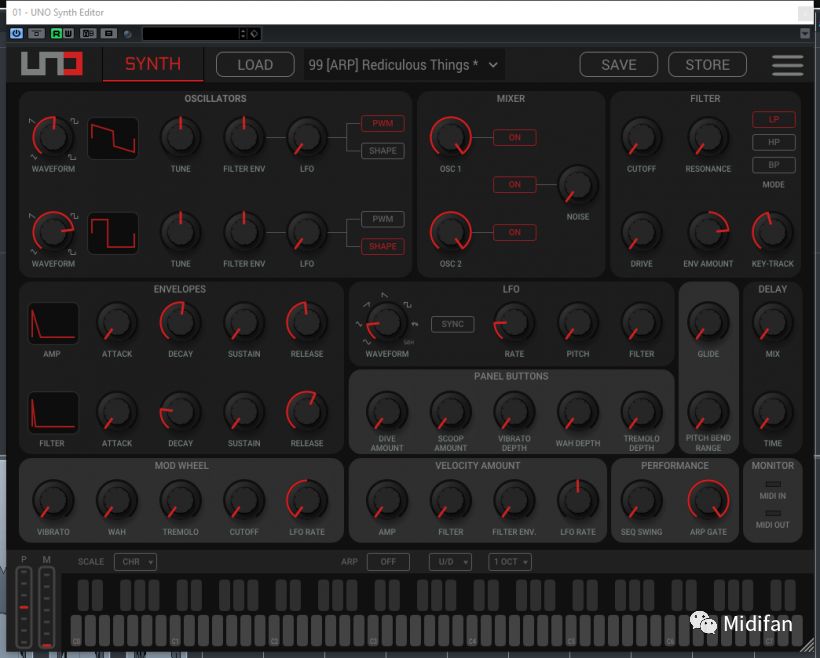Click the ENV AMOUNT knob

[708, 232]
